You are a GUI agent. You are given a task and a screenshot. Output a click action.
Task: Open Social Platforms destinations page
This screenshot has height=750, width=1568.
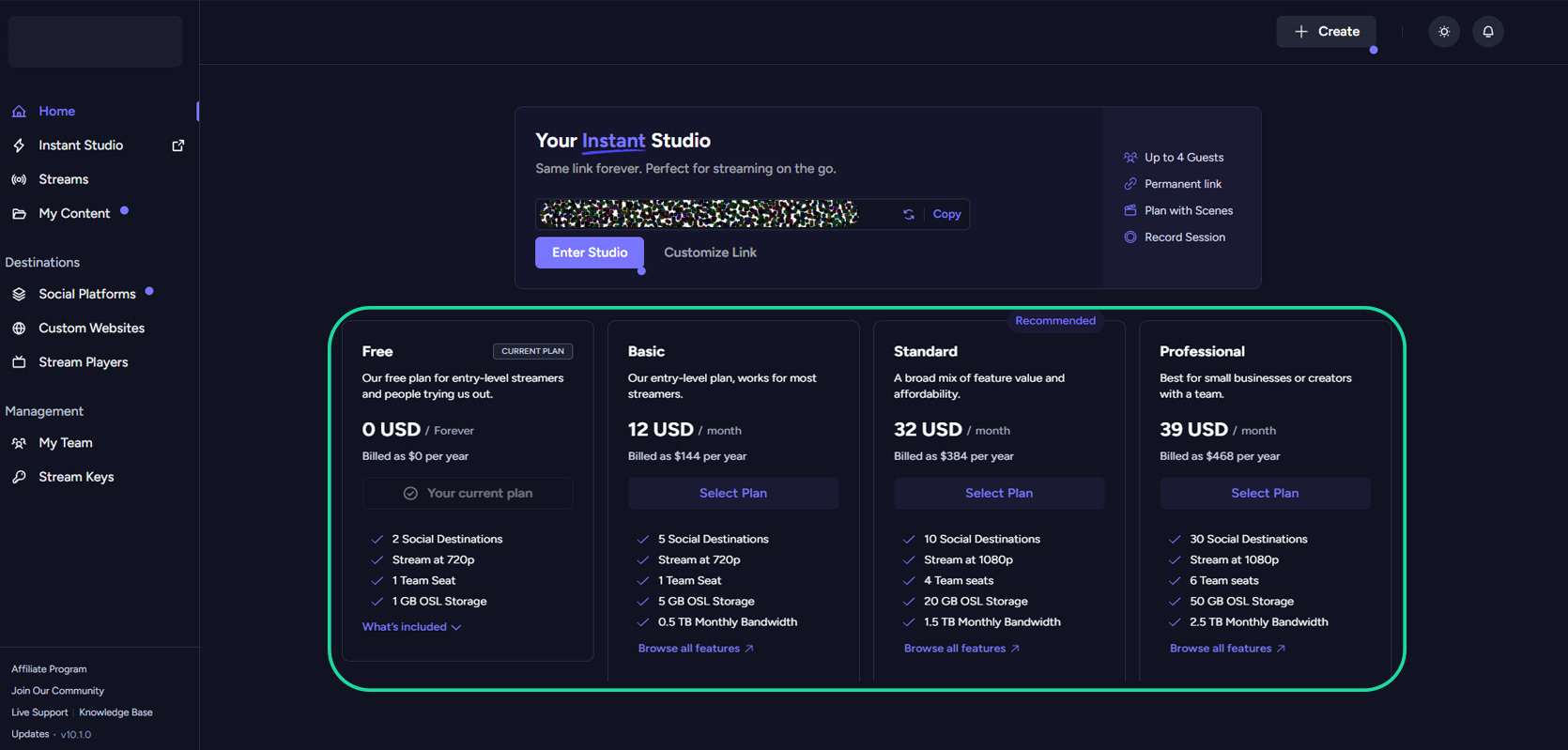point(87,294)
